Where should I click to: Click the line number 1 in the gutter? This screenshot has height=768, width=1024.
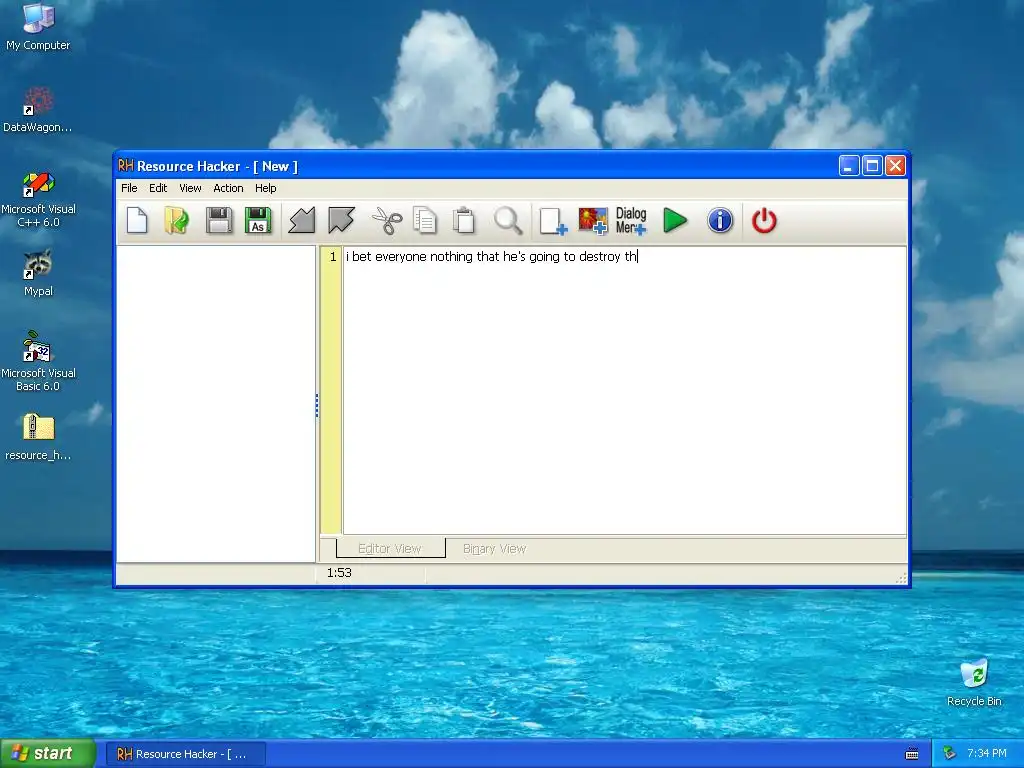coord(333,257)
